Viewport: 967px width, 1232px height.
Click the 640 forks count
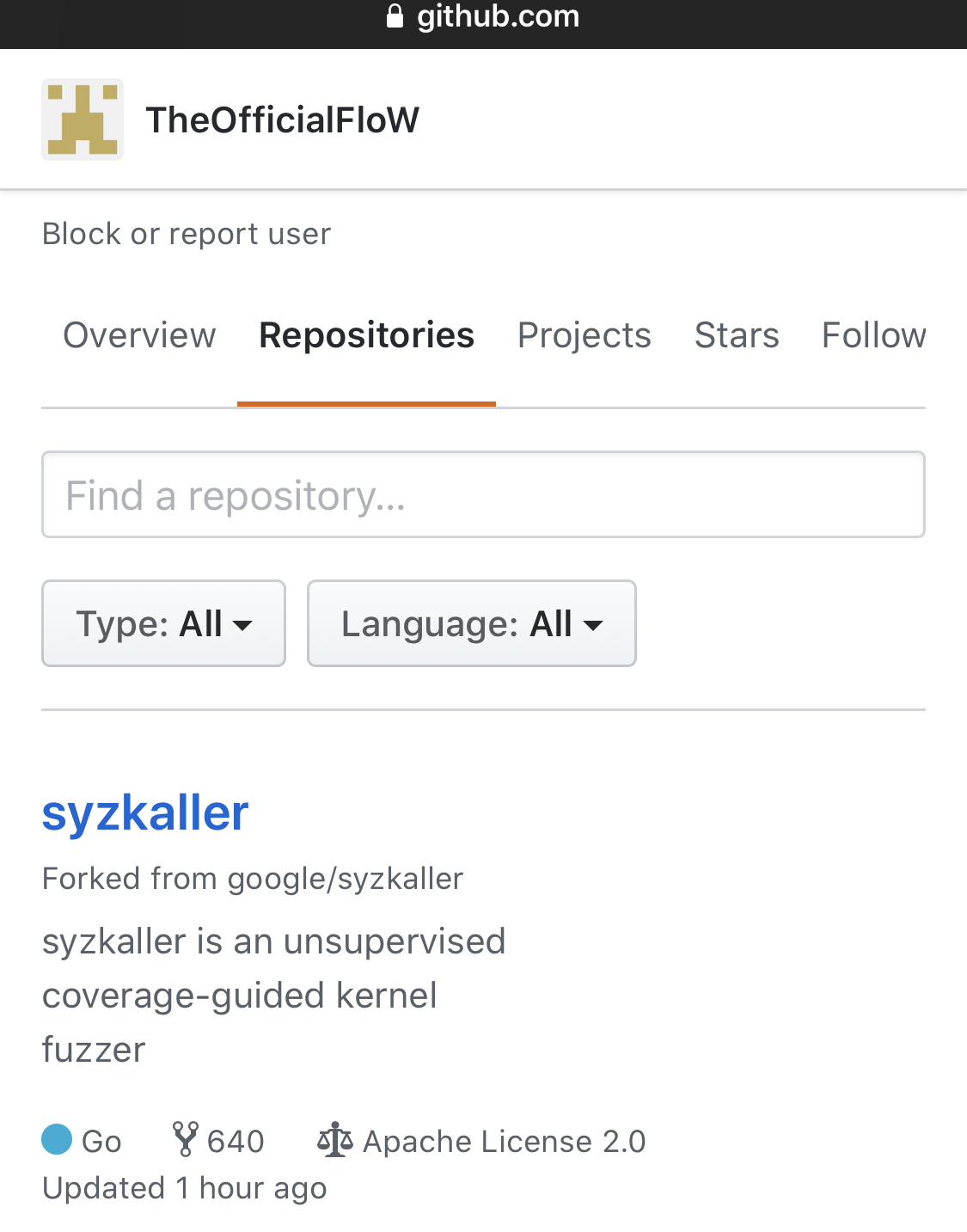[236, 1141]
